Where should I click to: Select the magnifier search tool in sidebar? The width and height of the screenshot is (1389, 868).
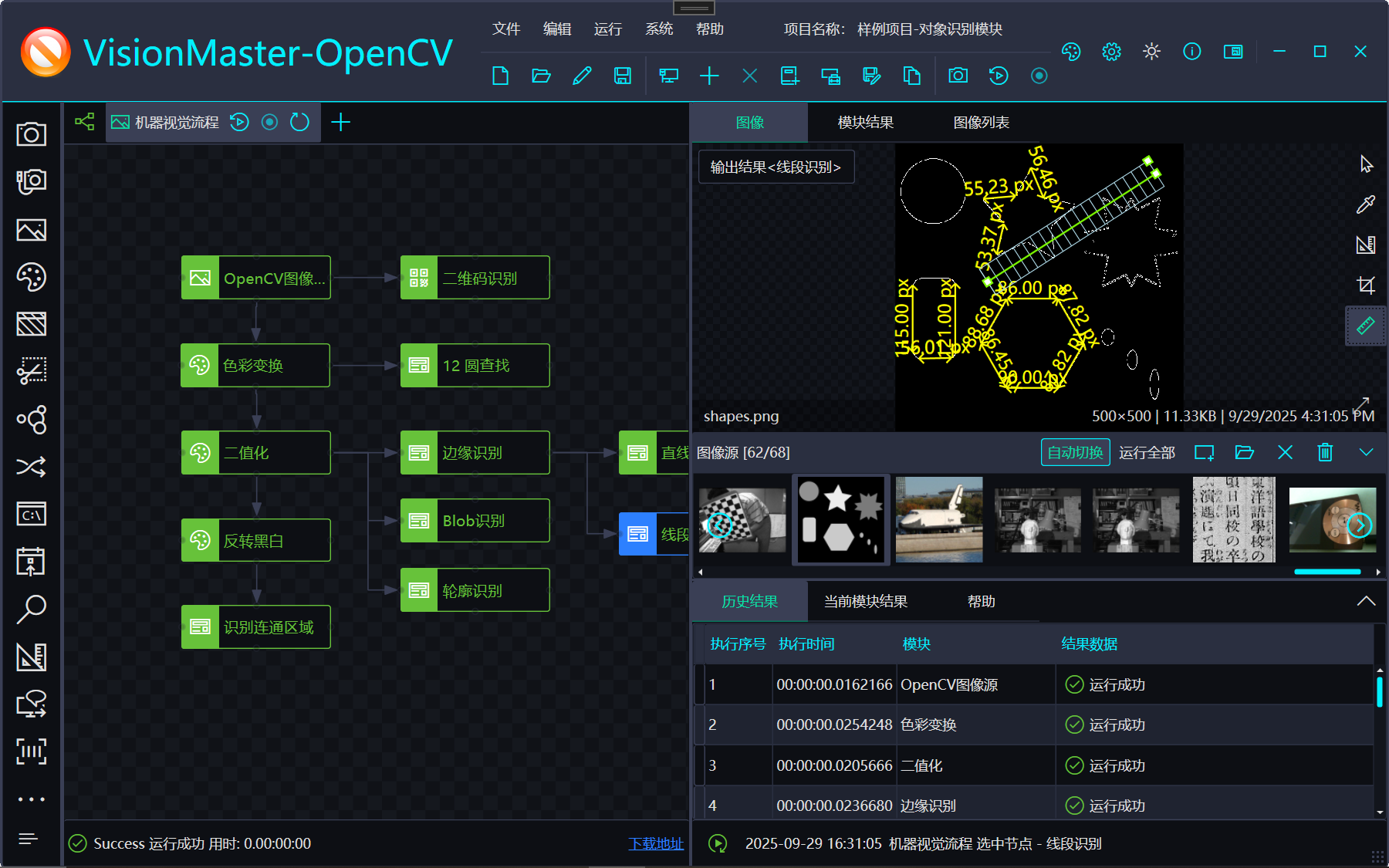click(31, 609)
